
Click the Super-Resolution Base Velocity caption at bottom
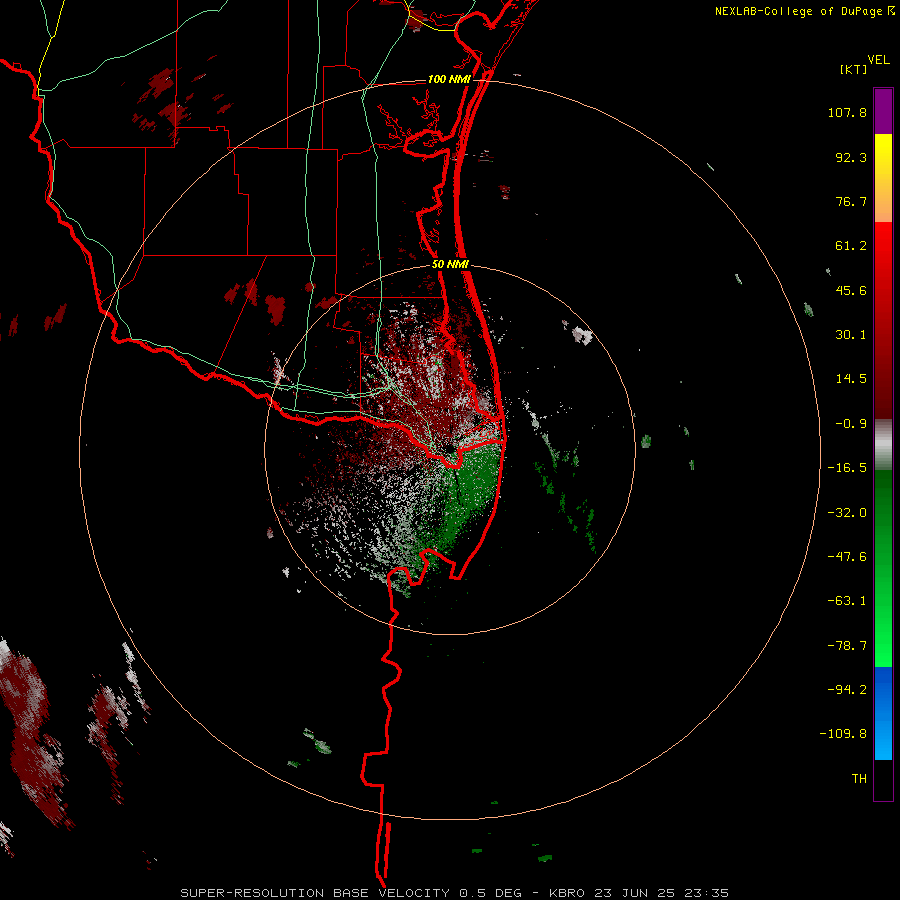(454, 893)
